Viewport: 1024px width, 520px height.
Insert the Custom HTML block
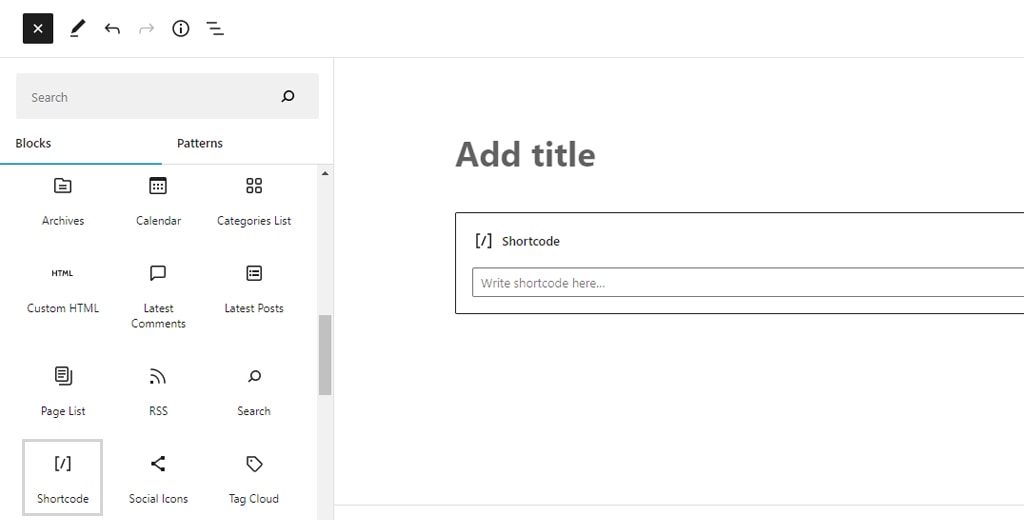pos(63,288)
